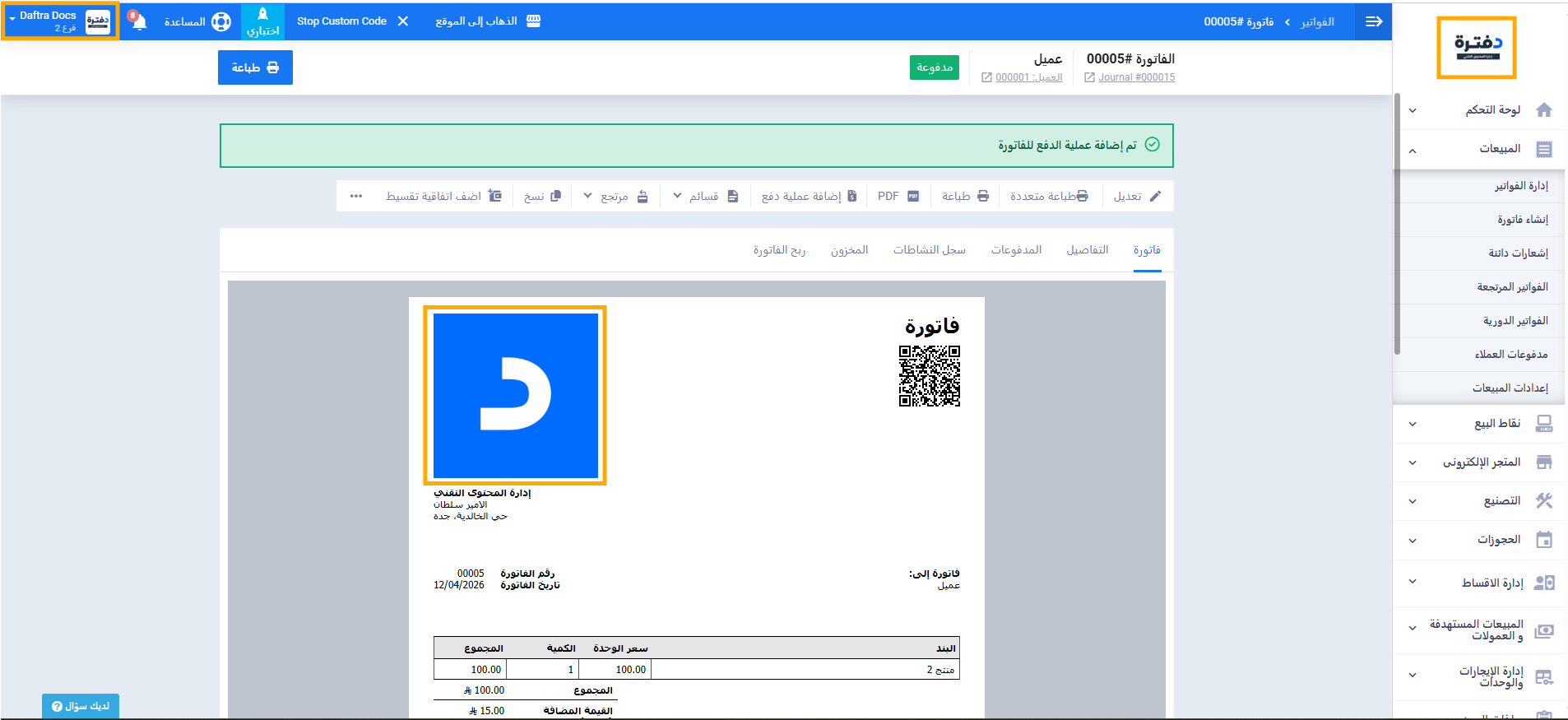Screen dimensions: 1568x720
Task: Click the three-dots more actions icon
Action: click(355, 196)
